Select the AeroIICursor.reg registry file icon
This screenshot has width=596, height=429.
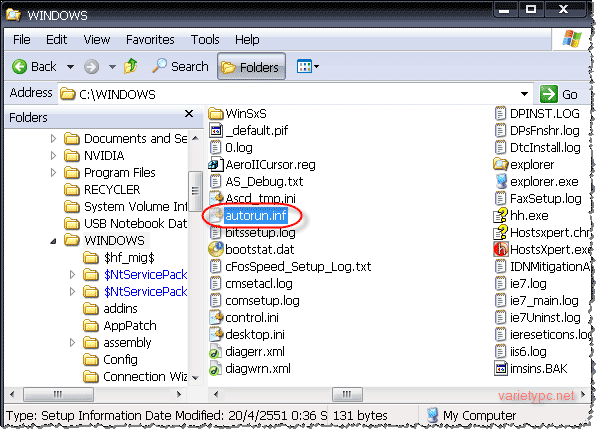pos(216,165)
